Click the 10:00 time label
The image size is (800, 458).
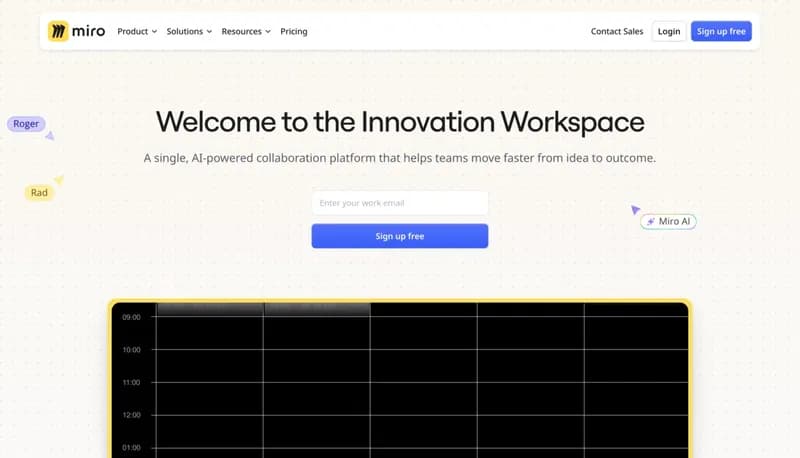(x=131, y=350)
